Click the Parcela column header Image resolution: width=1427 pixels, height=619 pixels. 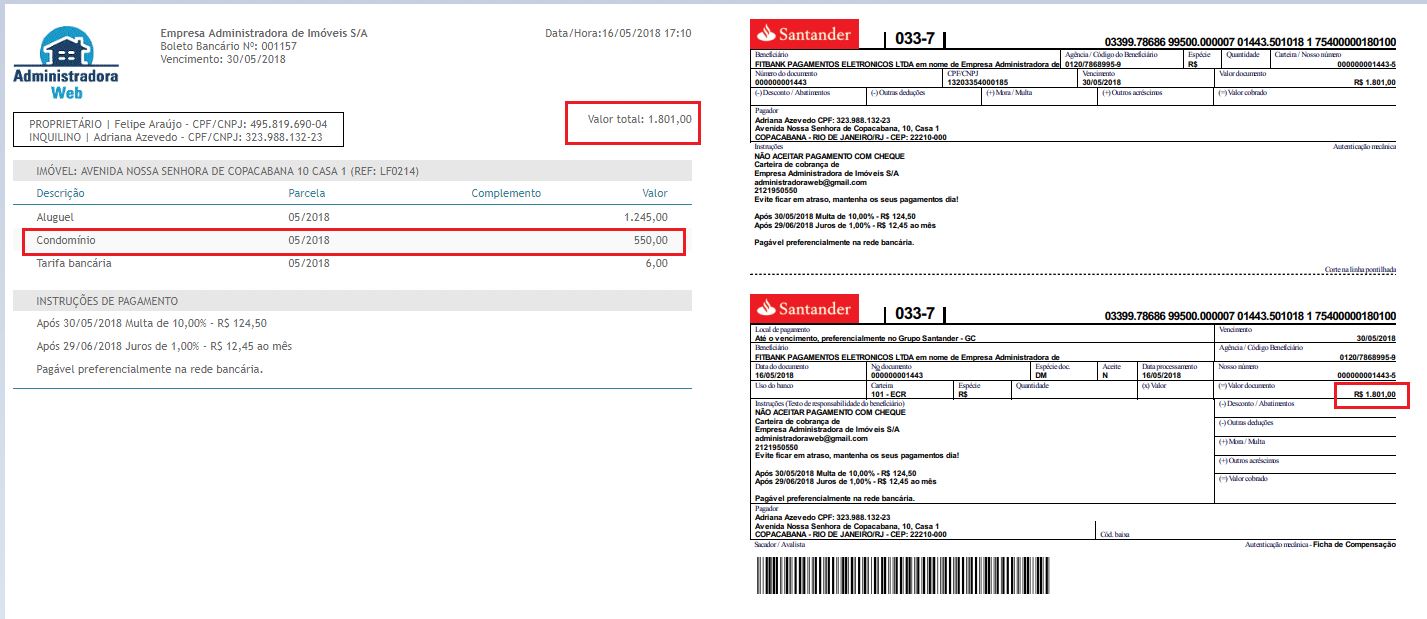307,193
